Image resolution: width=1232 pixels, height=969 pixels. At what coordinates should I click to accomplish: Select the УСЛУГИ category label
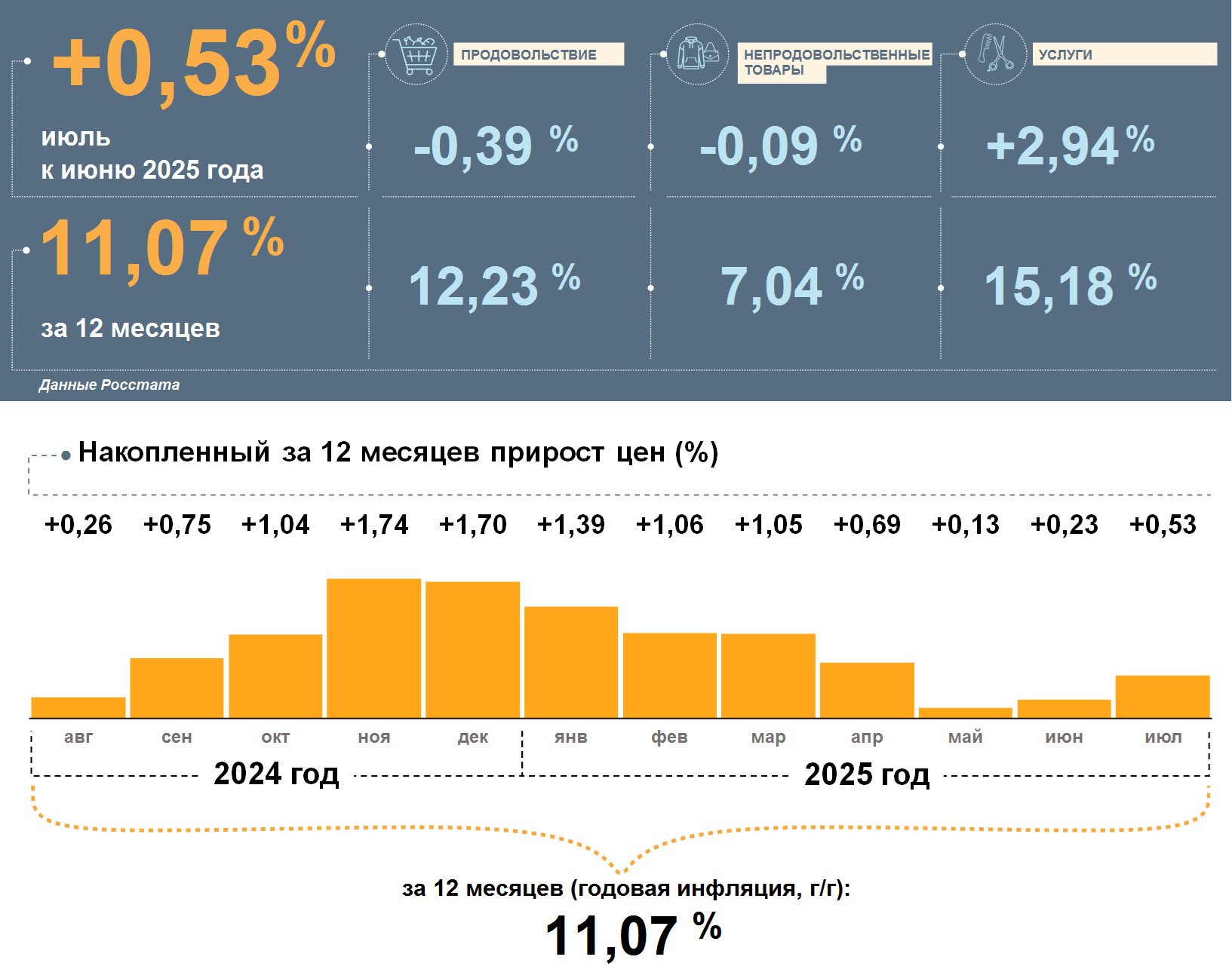click(x=1123, y=54)
